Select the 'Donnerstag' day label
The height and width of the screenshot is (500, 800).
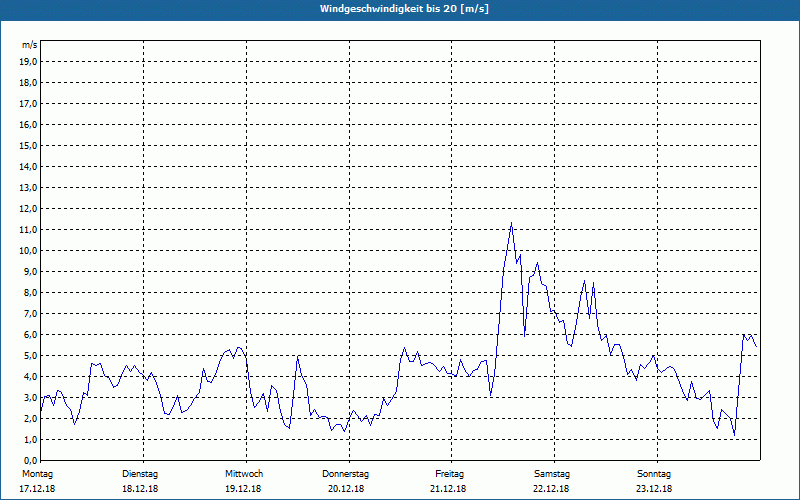coord(345,474)
